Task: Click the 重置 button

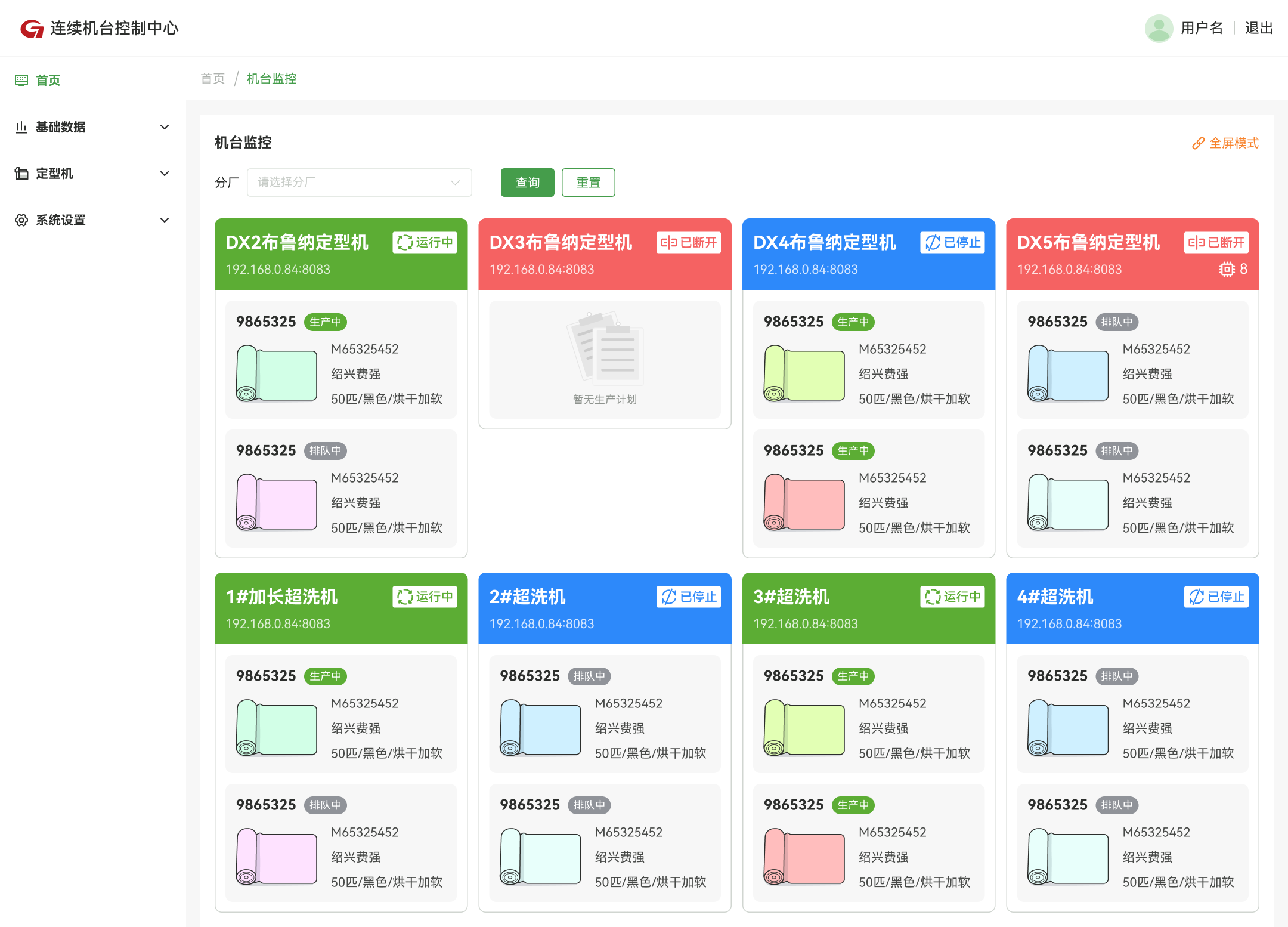Action: [588, 183]
